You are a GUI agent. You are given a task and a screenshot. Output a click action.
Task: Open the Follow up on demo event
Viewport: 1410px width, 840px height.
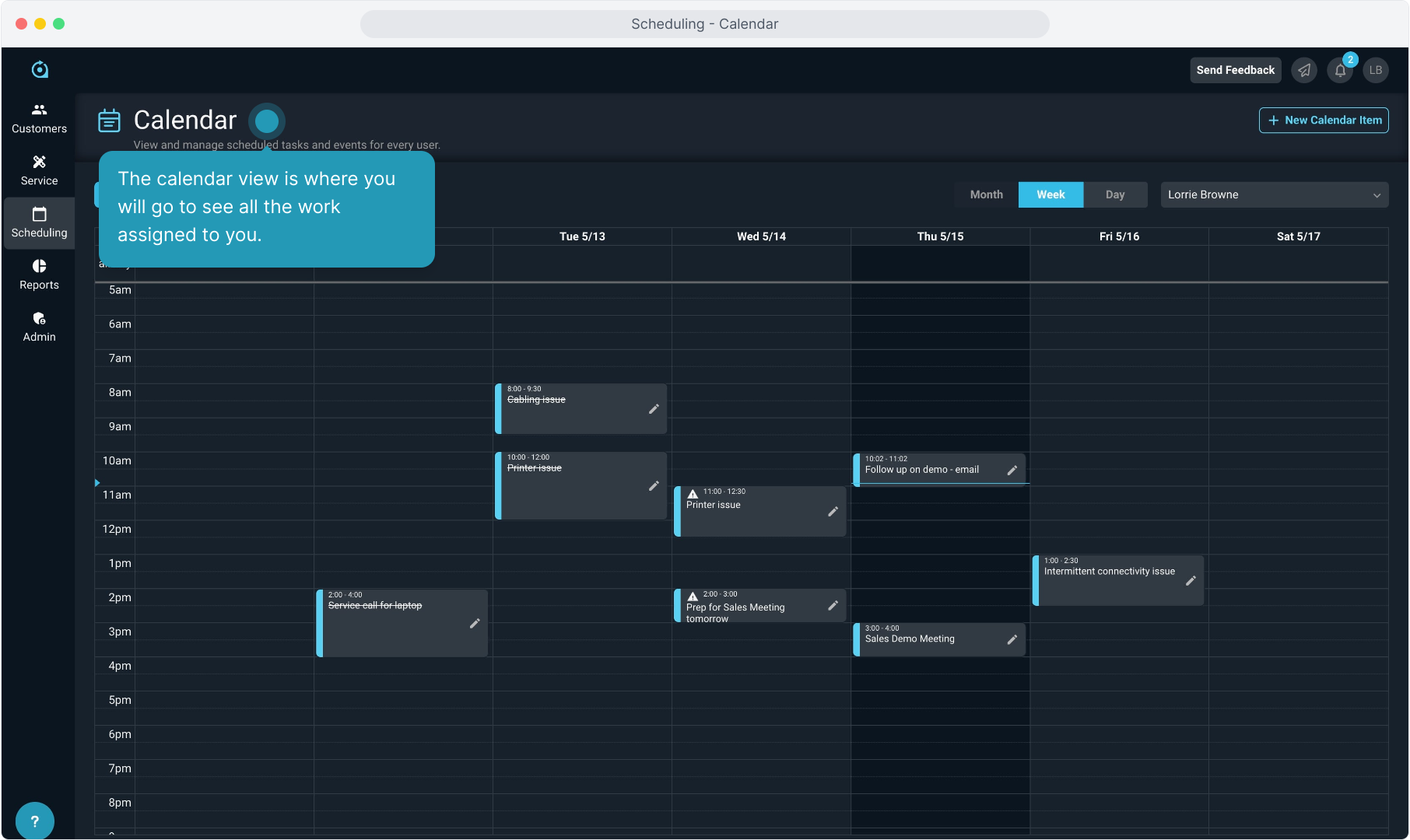click(x=922, y=470)
